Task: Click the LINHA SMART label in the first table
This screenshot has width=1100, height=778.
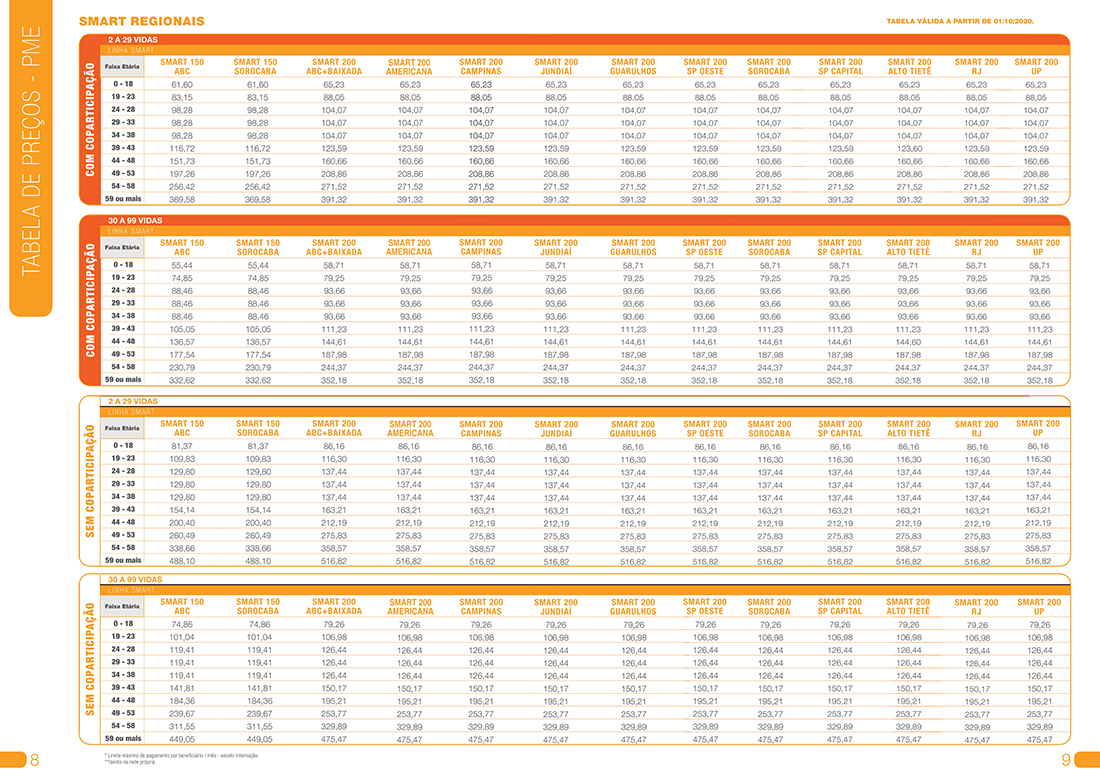Action: point(130,51)
